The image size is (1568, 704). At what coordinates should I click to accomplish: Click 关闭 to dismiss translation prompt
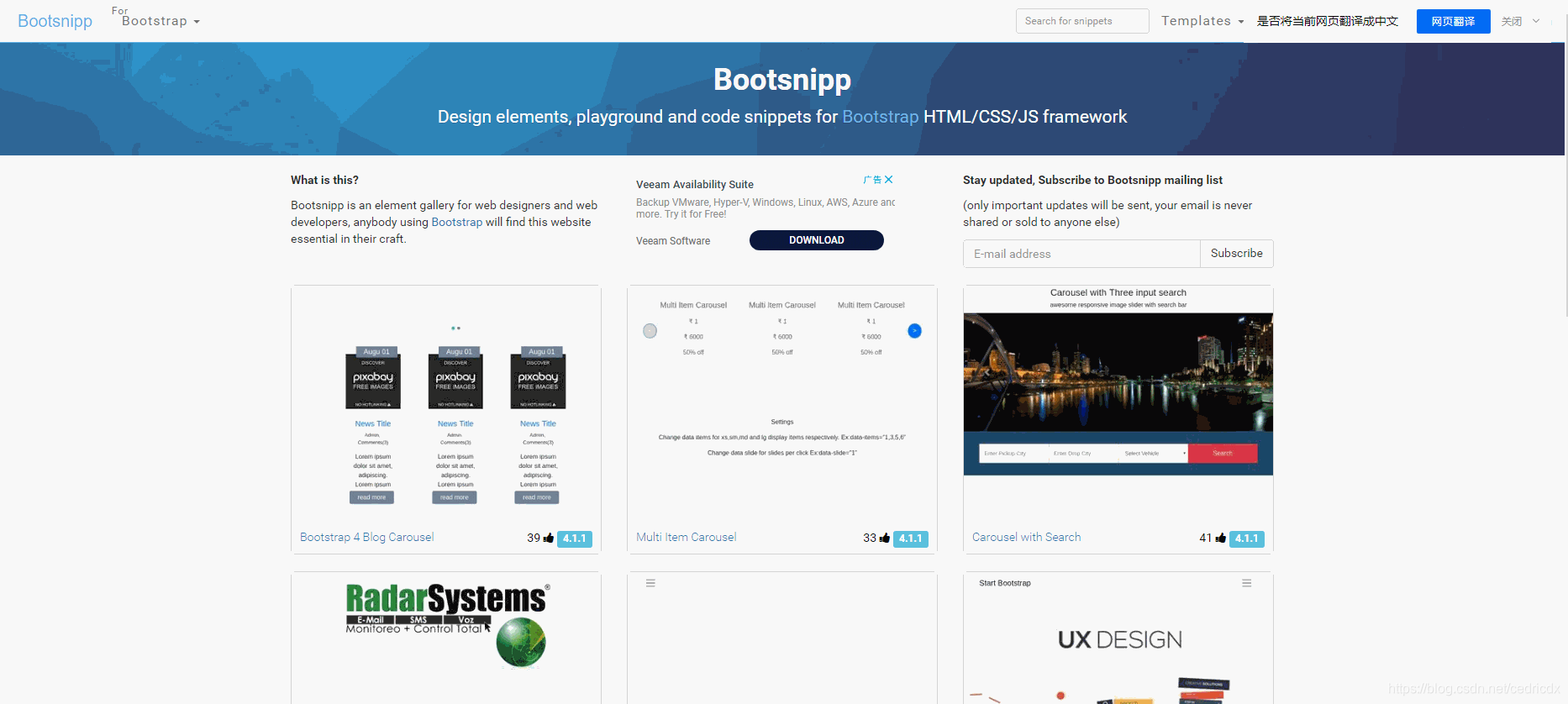pos(1512,21)
